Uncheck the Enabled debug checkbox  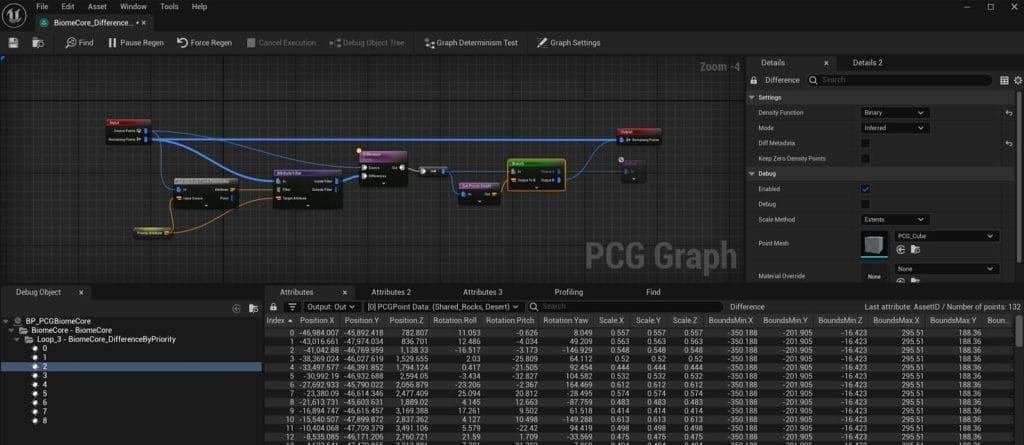(x=865, y=188)
